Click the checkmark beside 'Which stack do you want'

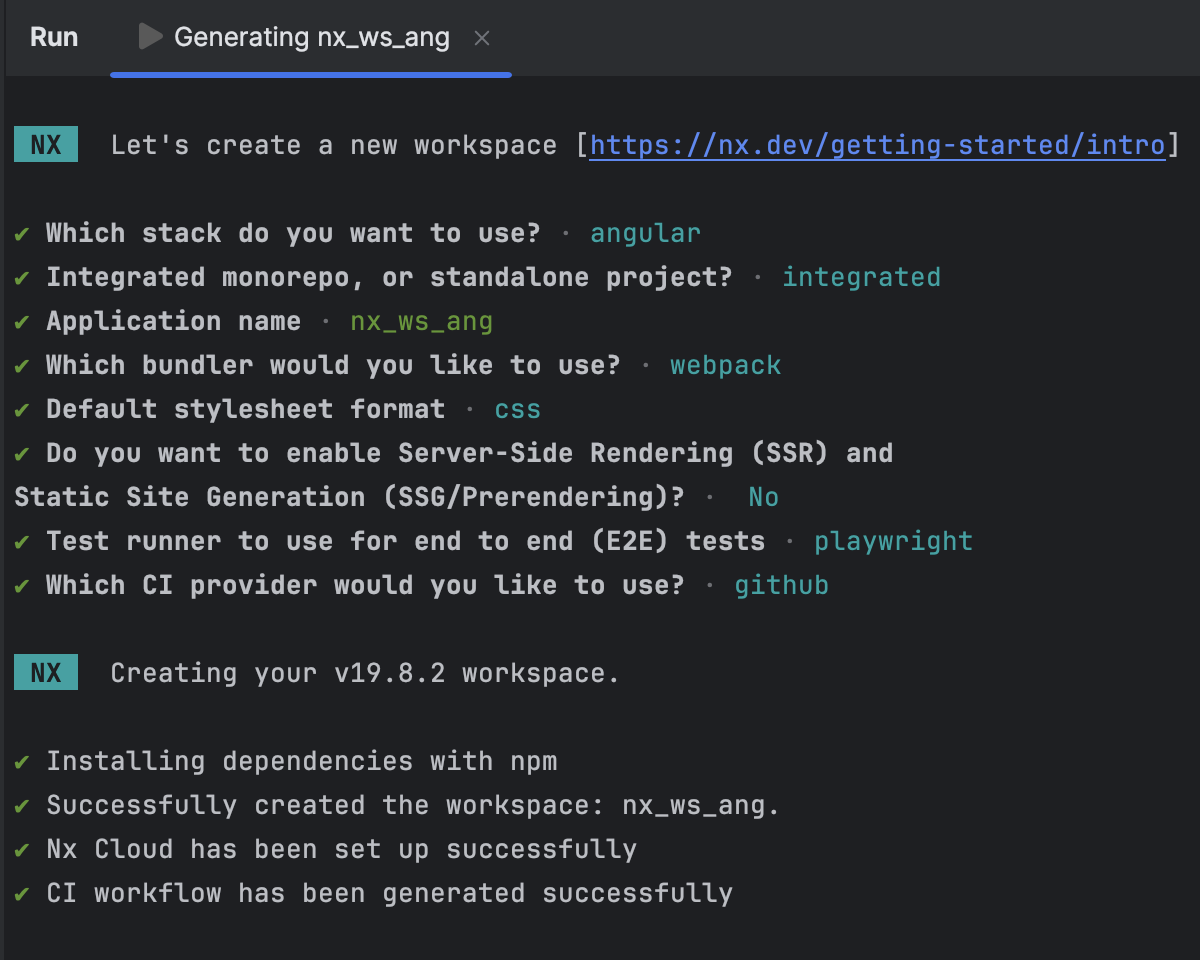point(22,232)
